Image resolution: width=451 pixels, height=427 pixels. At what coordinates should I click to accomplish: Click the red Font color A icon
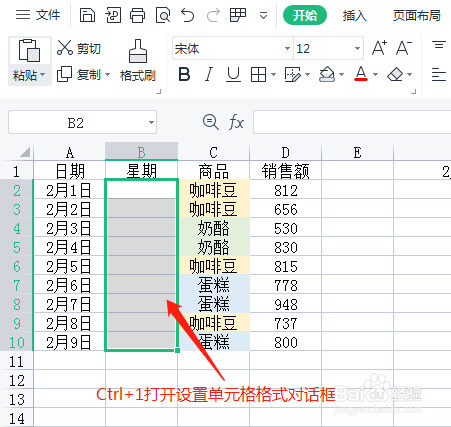361,74
